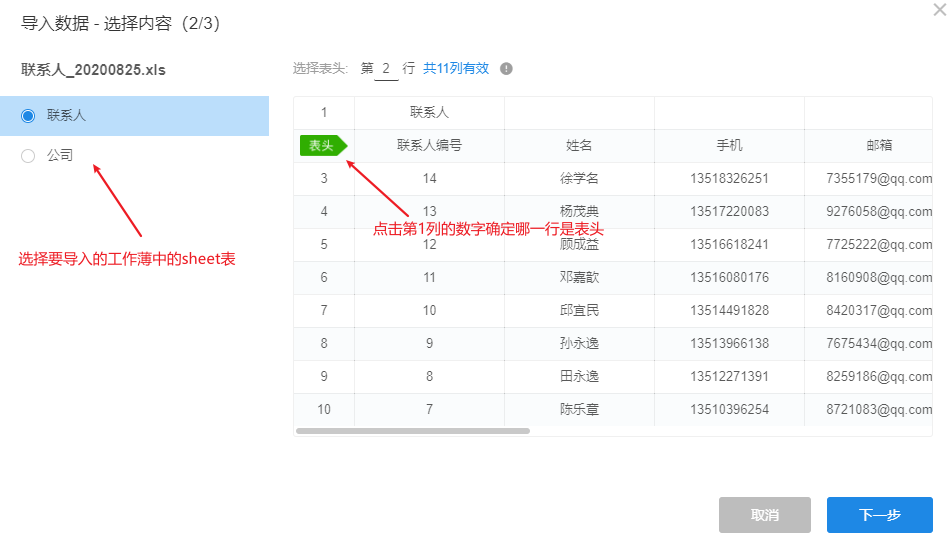Image resolution: width=950 pixels, height=544 pixels.
Task: Click the 共11列有效 link
Action: pyautogui.click(x=456, y=69)
